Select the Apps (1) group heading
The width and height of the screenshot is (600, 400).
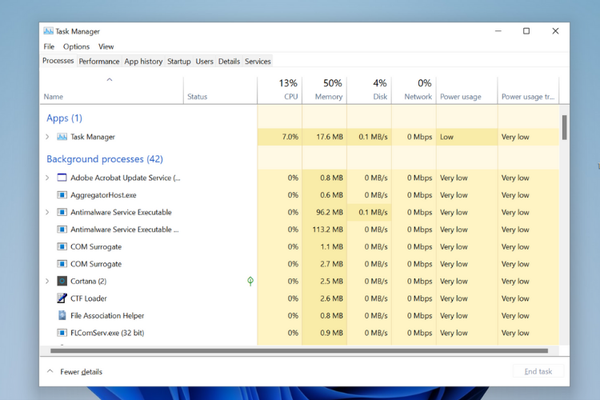point(64,118)
